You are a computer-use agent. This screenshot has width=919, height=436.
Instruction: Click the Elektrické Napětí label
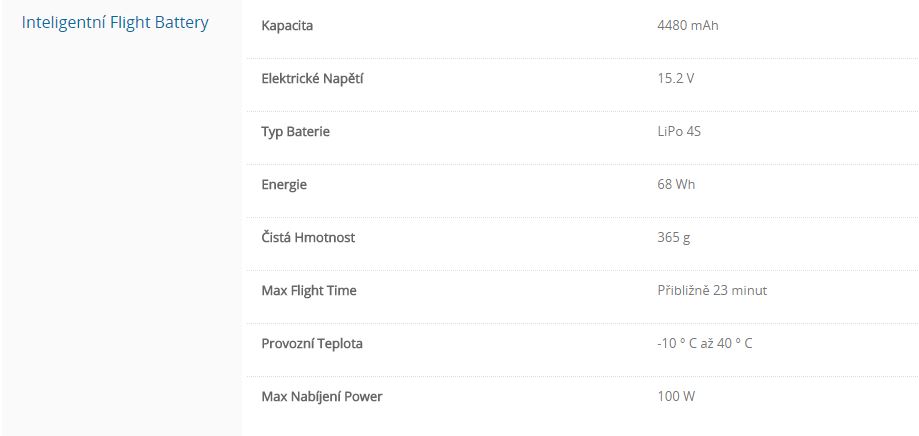pos(312,78)
